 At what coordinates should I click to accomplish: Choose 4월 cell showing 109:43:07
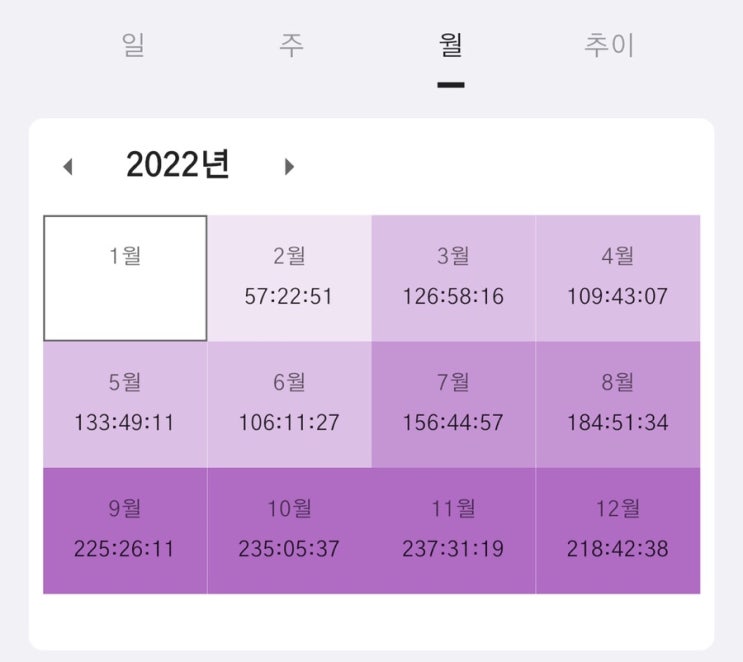[x=617, y=278]
